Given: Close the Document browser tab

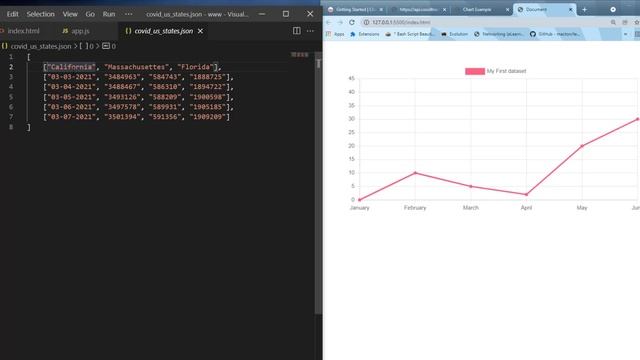Looking at the screenshot, I should [x=571, y=9].
